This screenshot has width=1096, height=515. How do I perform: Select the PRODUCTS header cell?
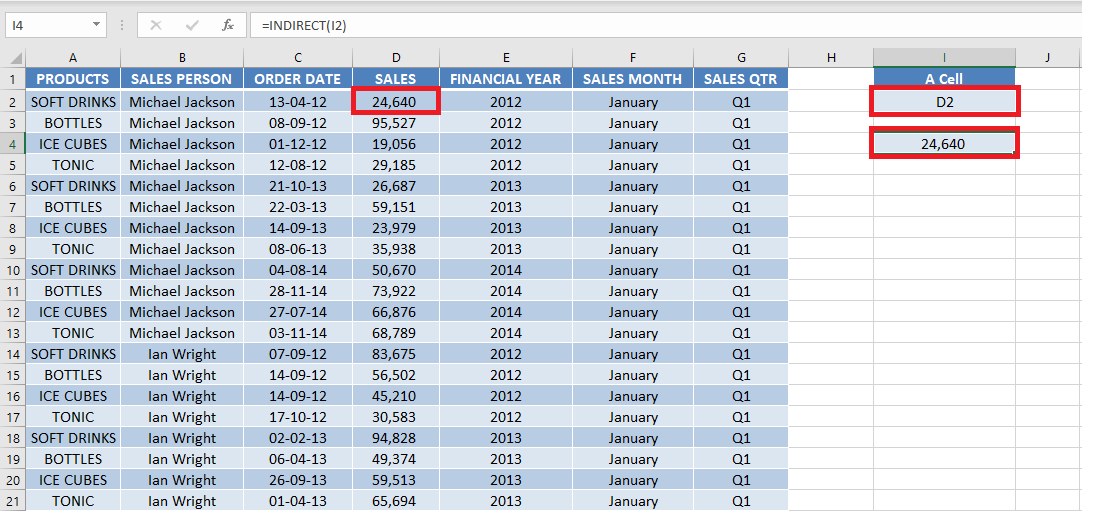[73, 79]
